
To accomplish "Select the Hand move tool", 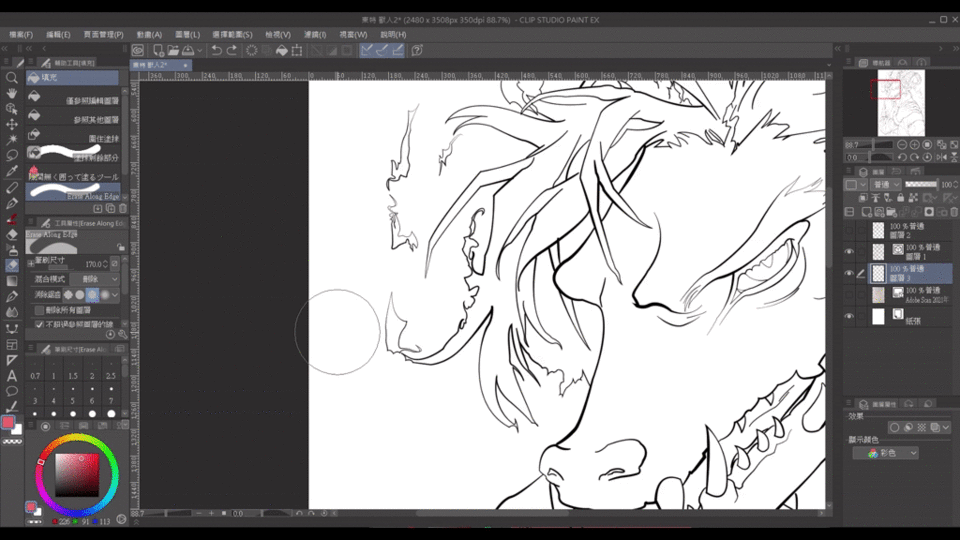I will [12, 93].
